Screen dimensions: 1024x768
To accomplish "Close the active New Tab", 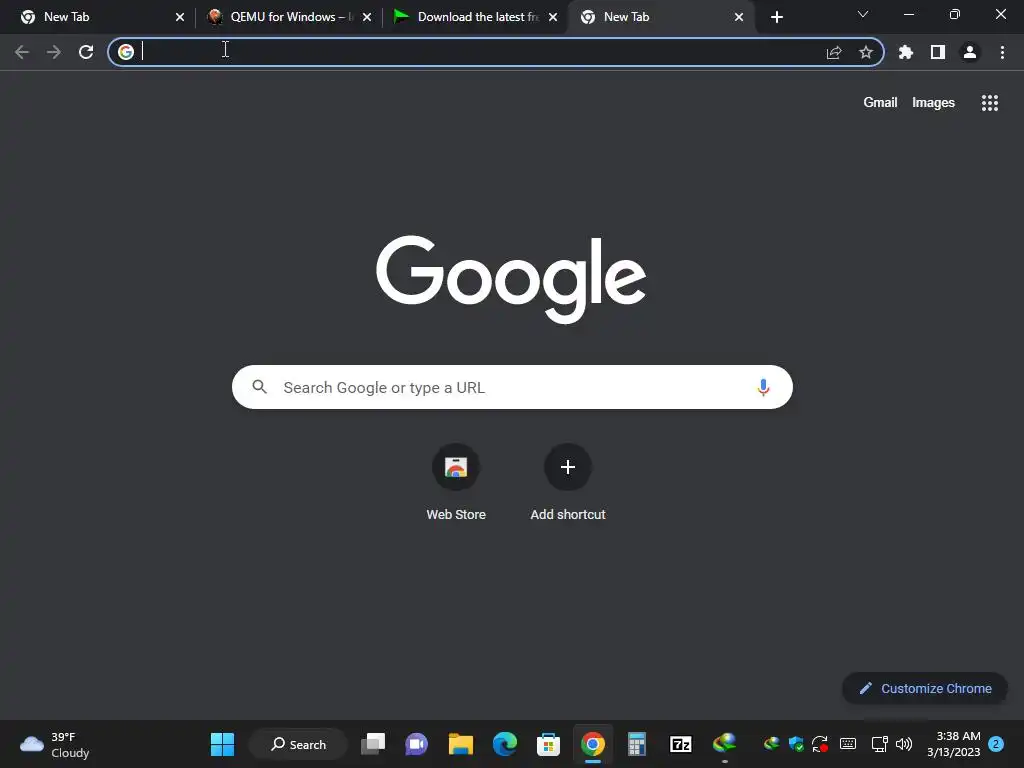I will tap(739, 17).
